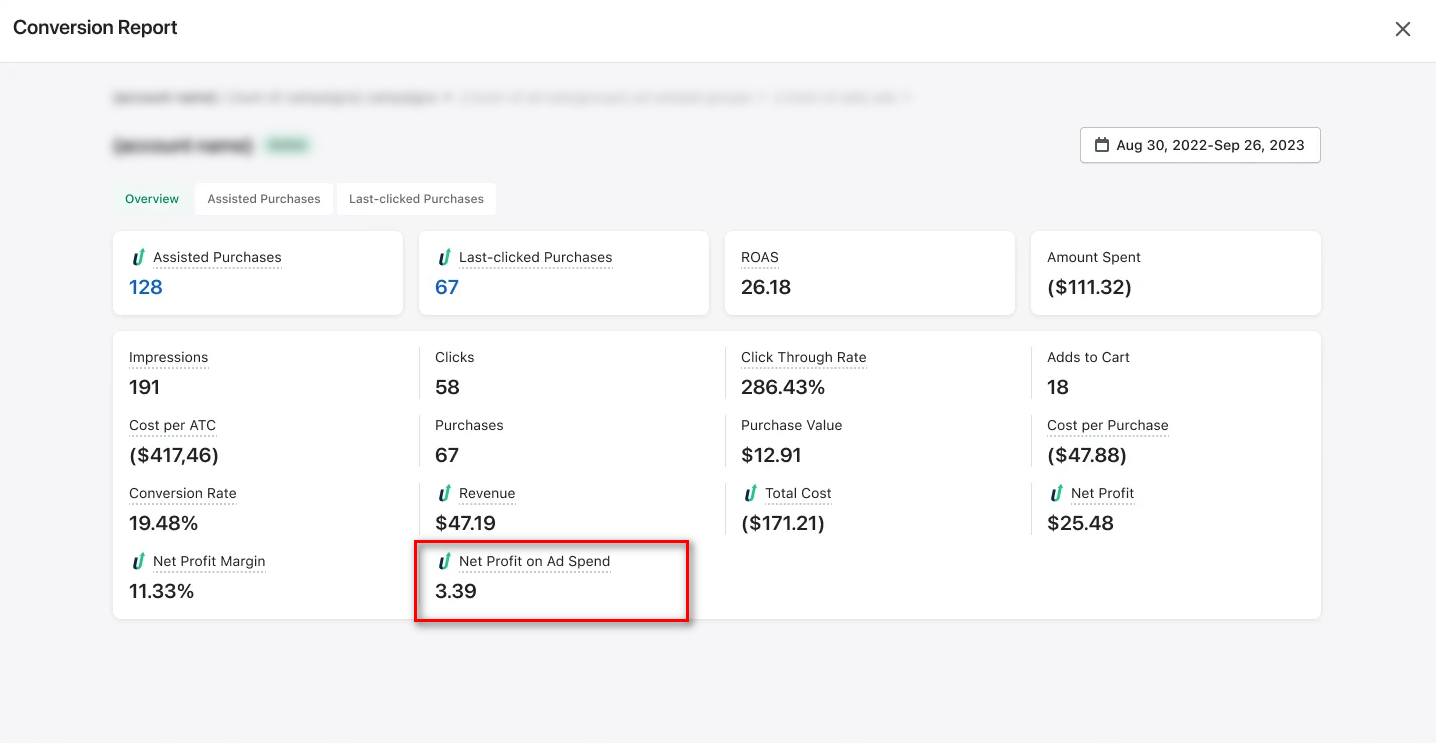
Task: Click the trend icon beside Assisted Purchases
Action: click(138, 256)
